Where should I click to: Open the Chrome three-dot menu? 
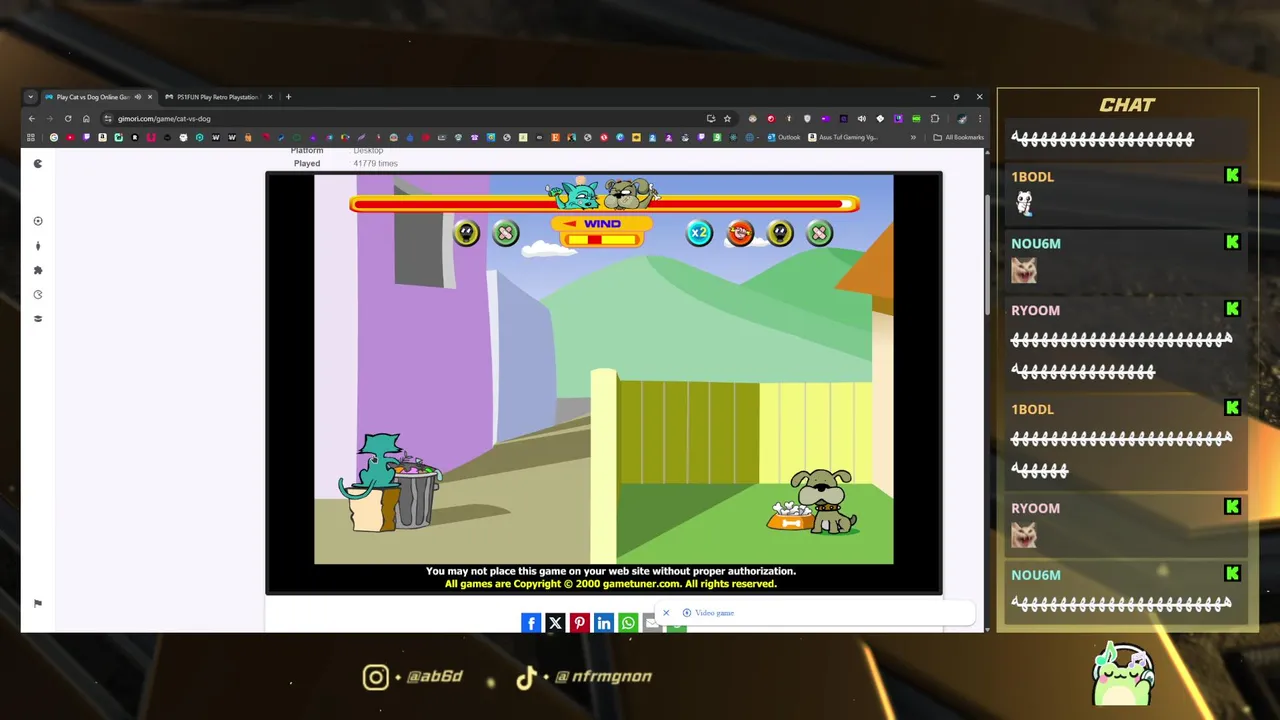point(979,118)
